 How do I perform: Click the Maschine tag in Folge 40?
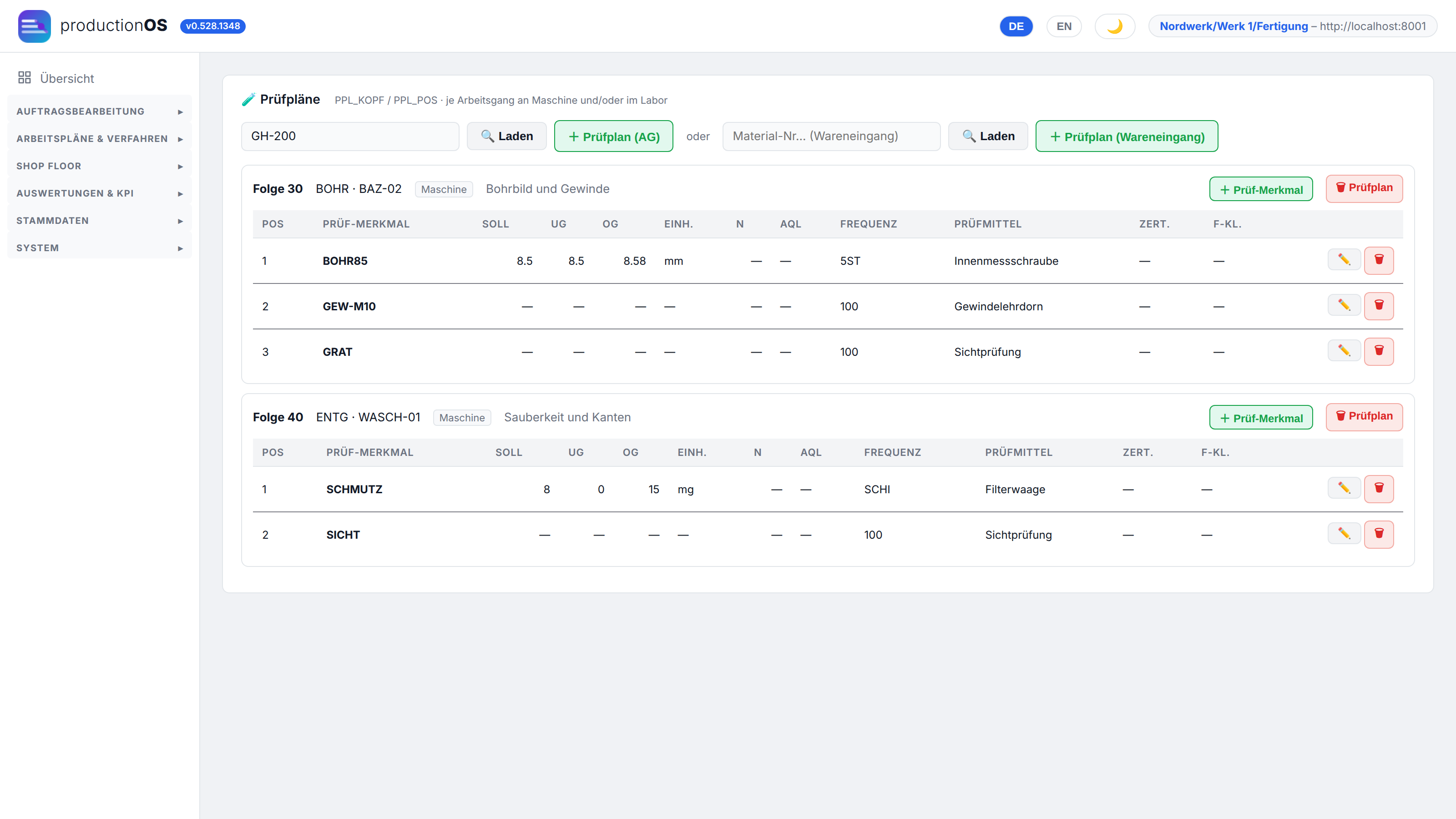coord(462,418)
